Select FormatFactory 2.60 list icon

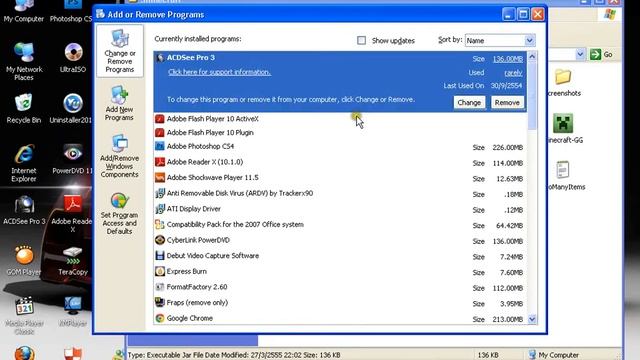pyautogui.click(x=160, y=287)
